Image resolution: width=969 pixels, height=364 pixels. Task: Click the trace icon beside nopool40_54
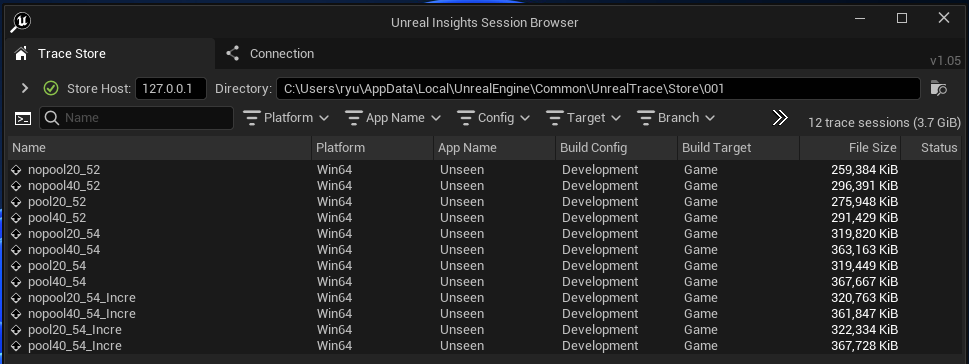[17, 250]
